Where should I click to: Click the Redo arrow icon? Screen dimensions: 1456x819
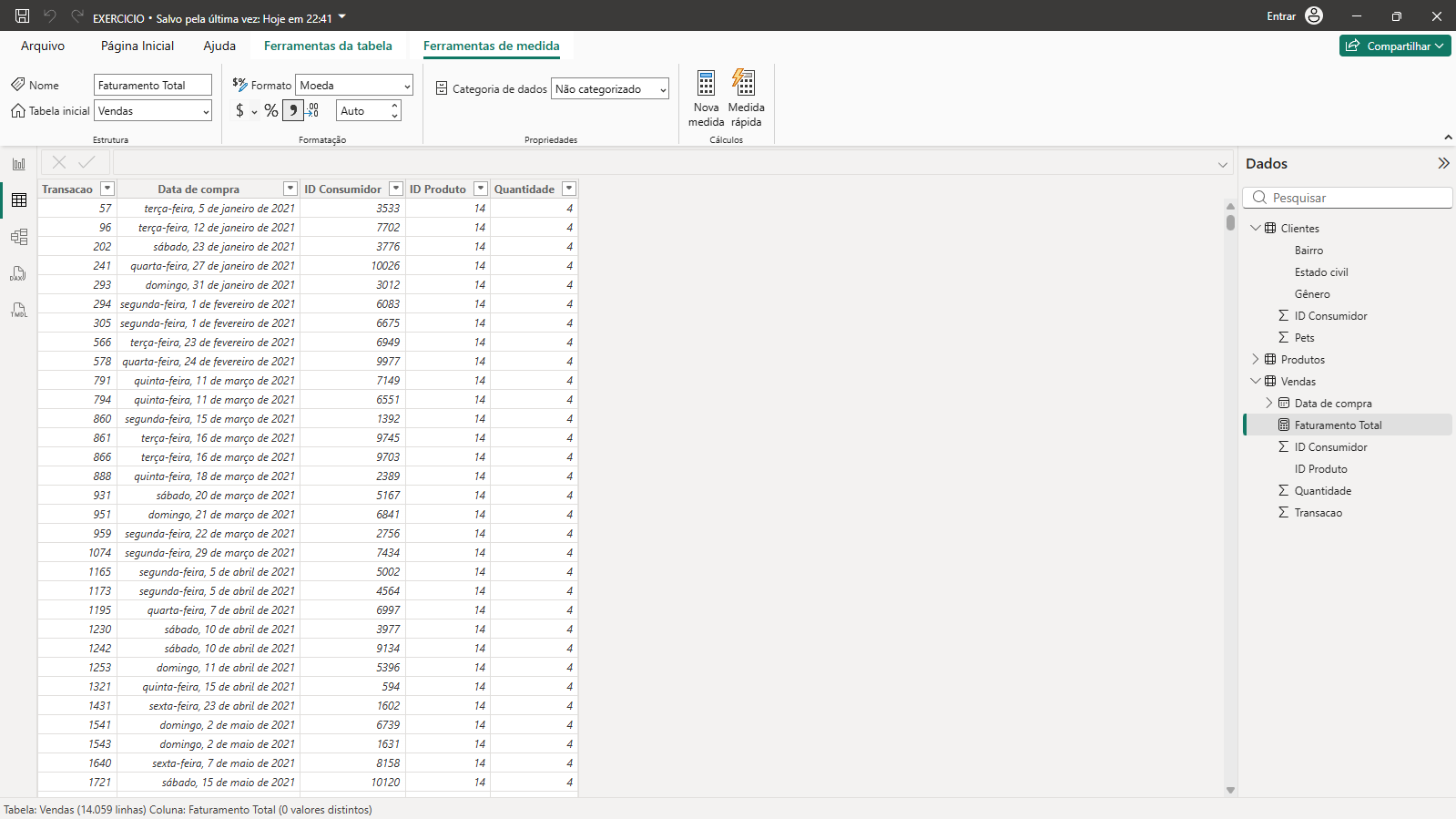pos(77,15)
